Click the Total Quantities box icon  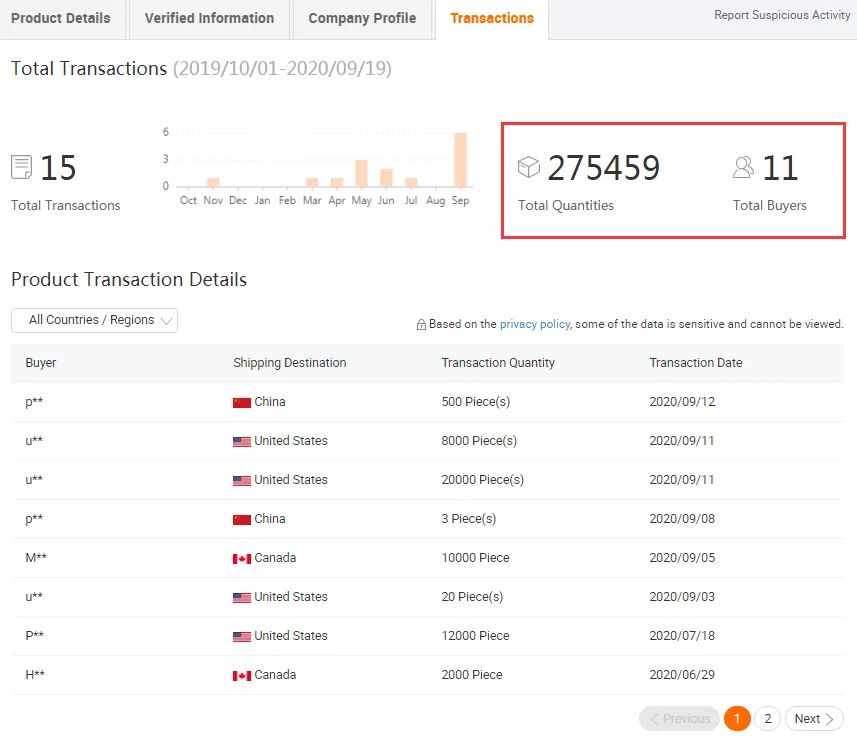[529, 167]
